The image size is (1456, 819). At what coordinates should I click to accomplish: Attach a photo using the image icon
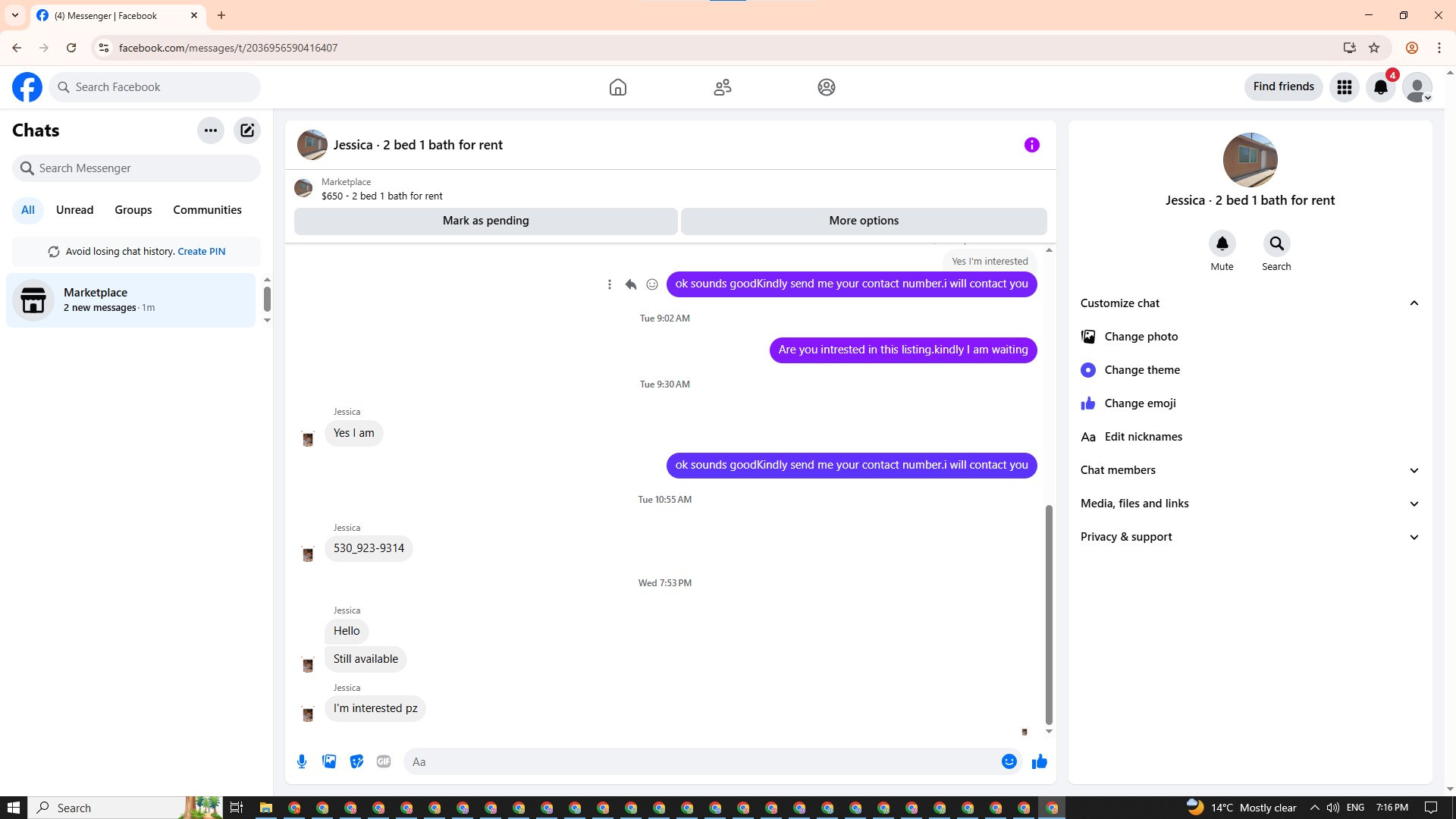pyautogui.click(x=329, y=761)
